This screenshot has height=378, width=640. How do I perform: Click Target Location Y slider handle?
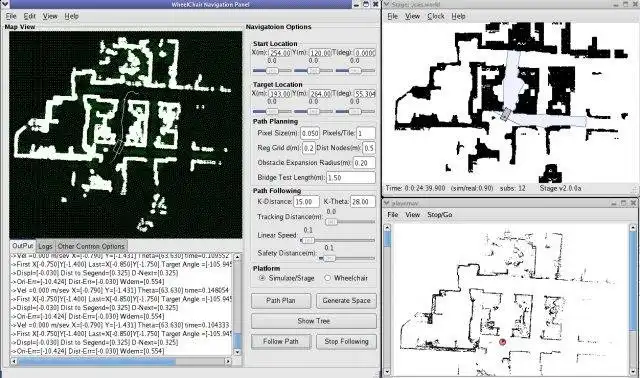pos(313,111)
